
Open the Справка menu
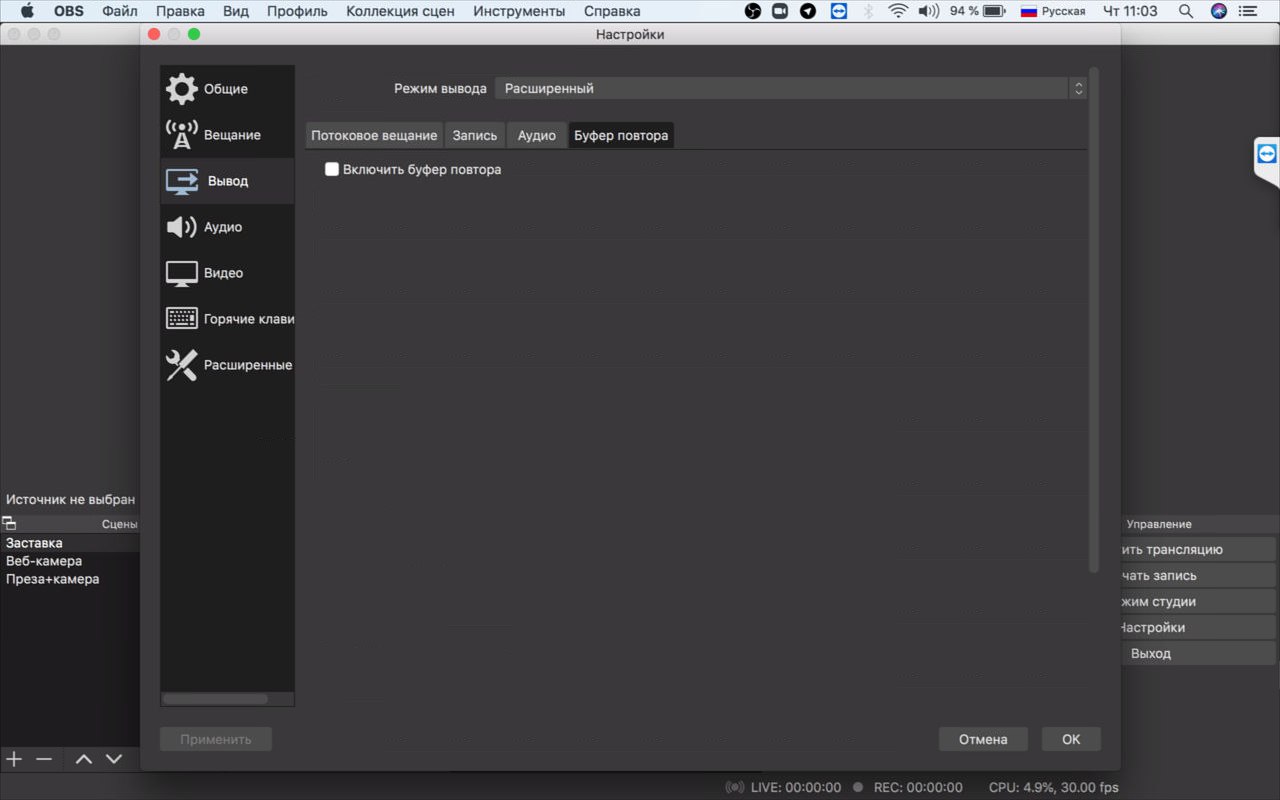click(612, 11)
